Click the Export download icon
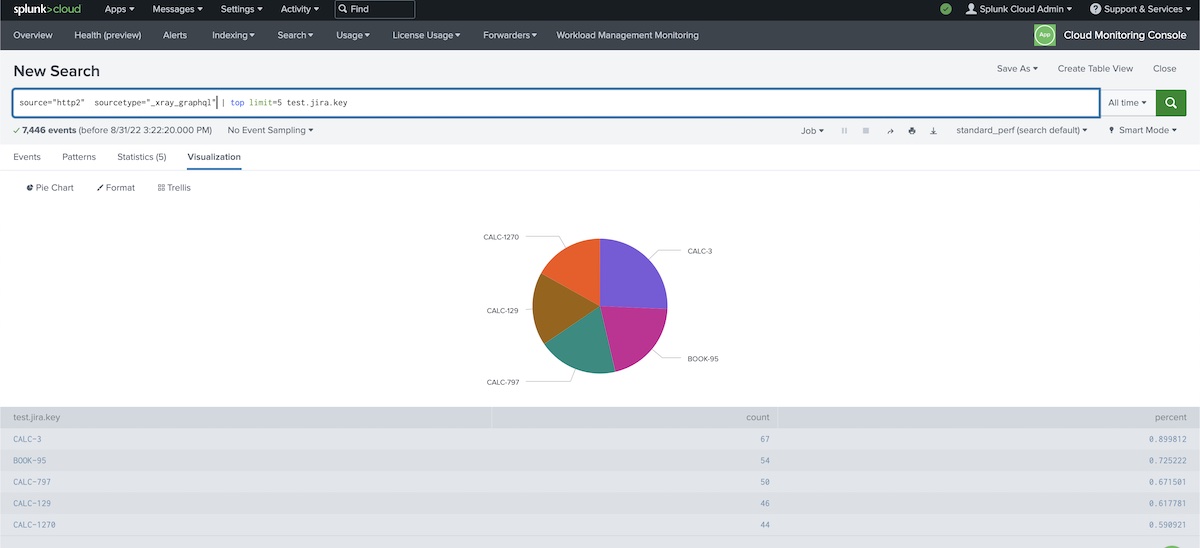 coord(933,131)
